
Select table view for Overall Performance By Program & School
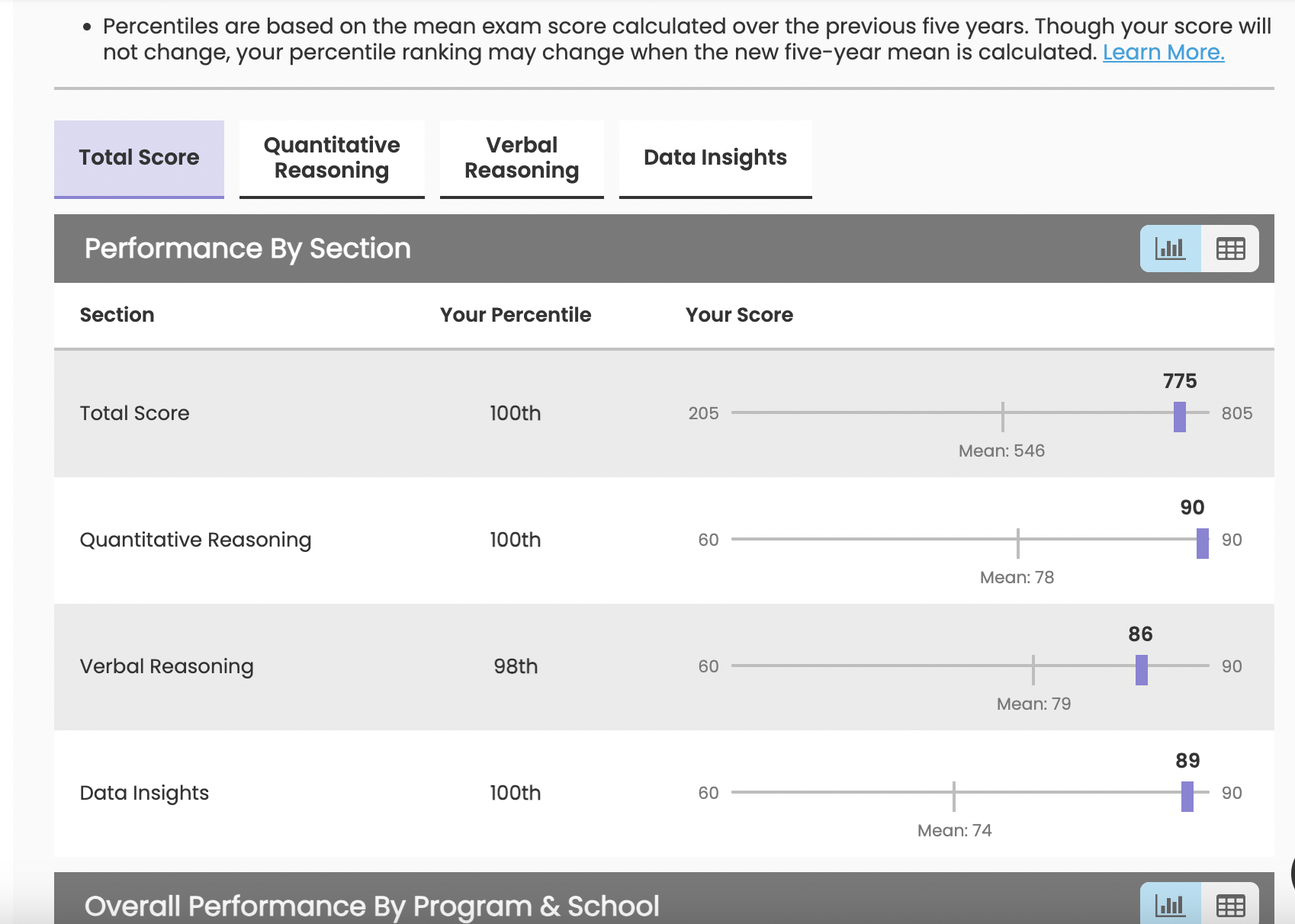tap(1230, 906)
